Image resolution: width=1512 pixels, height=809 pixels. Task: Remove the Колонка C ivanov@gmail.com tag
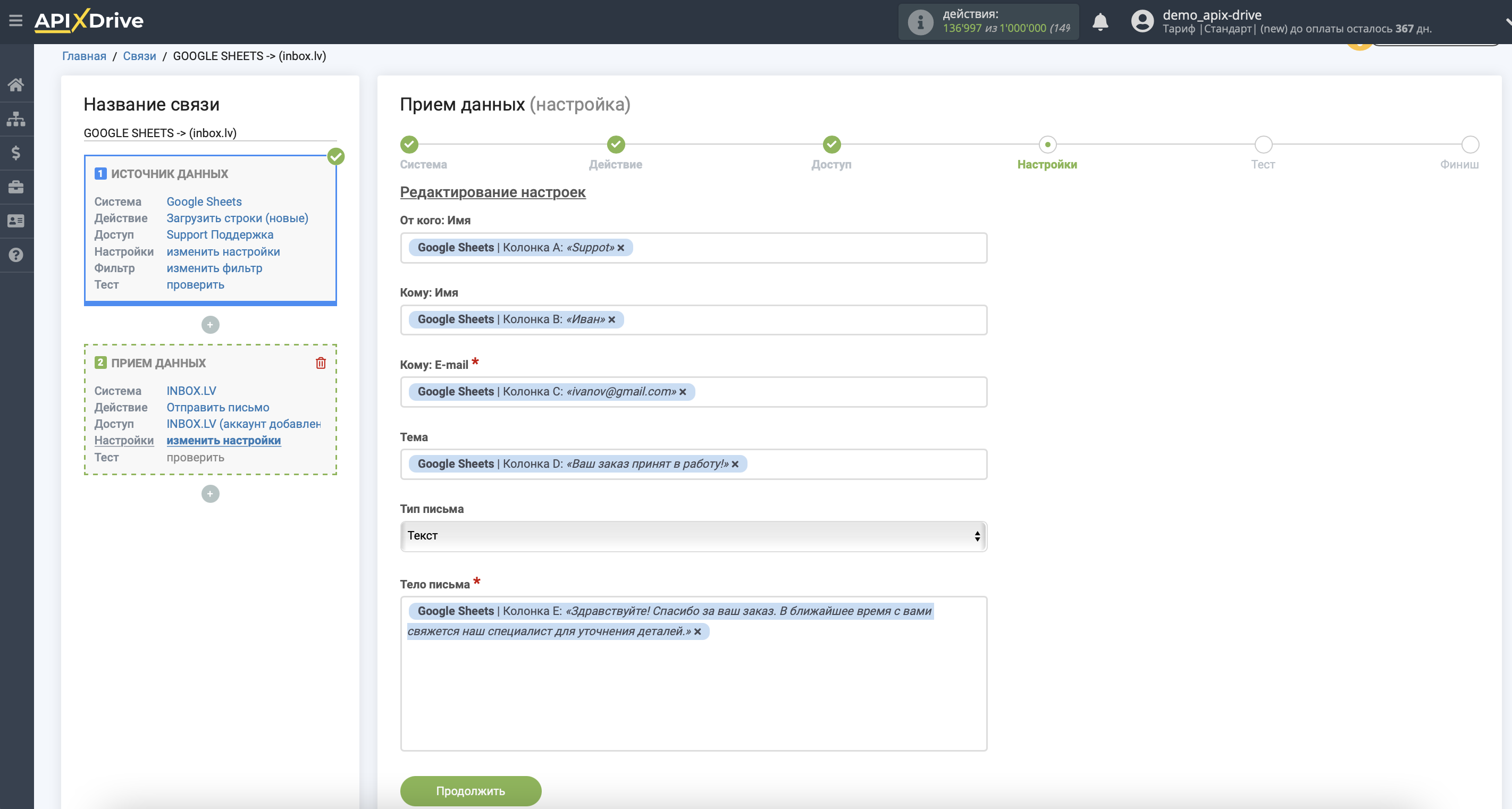pyautogui.click(x=683, y=392)
